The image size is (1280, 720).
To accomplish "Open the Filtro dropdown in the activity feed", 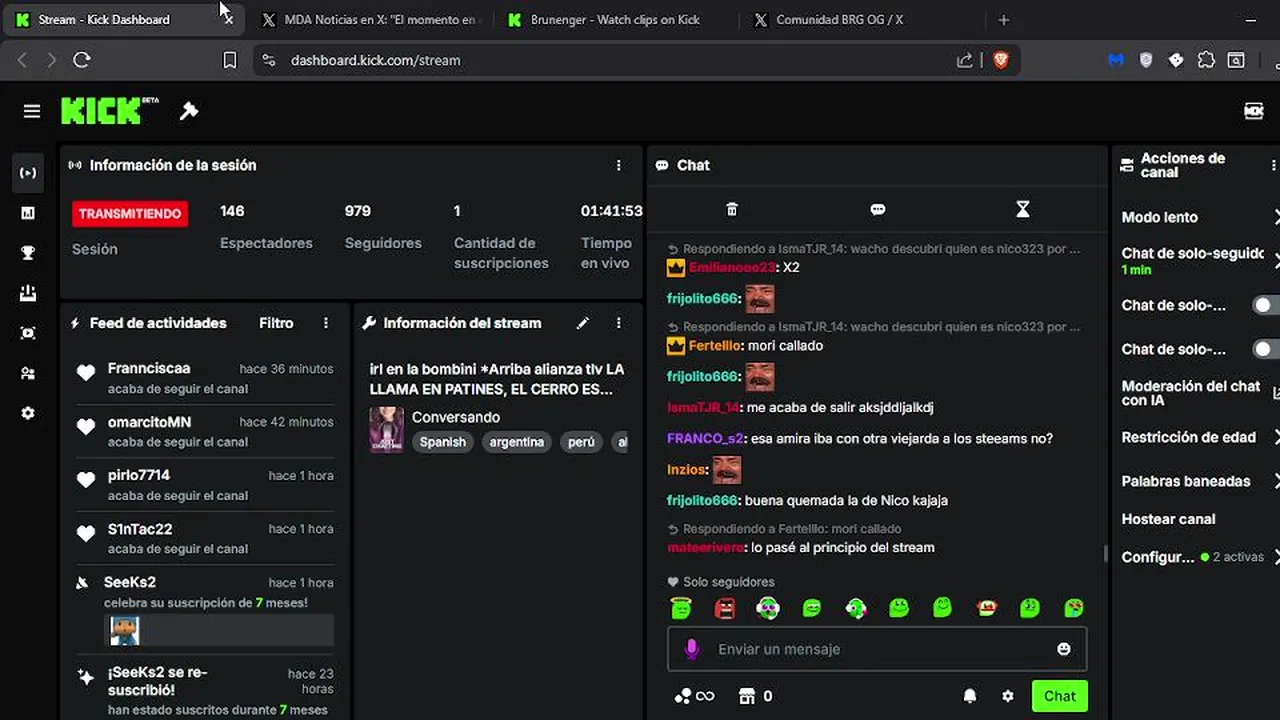I will [276, 323].
